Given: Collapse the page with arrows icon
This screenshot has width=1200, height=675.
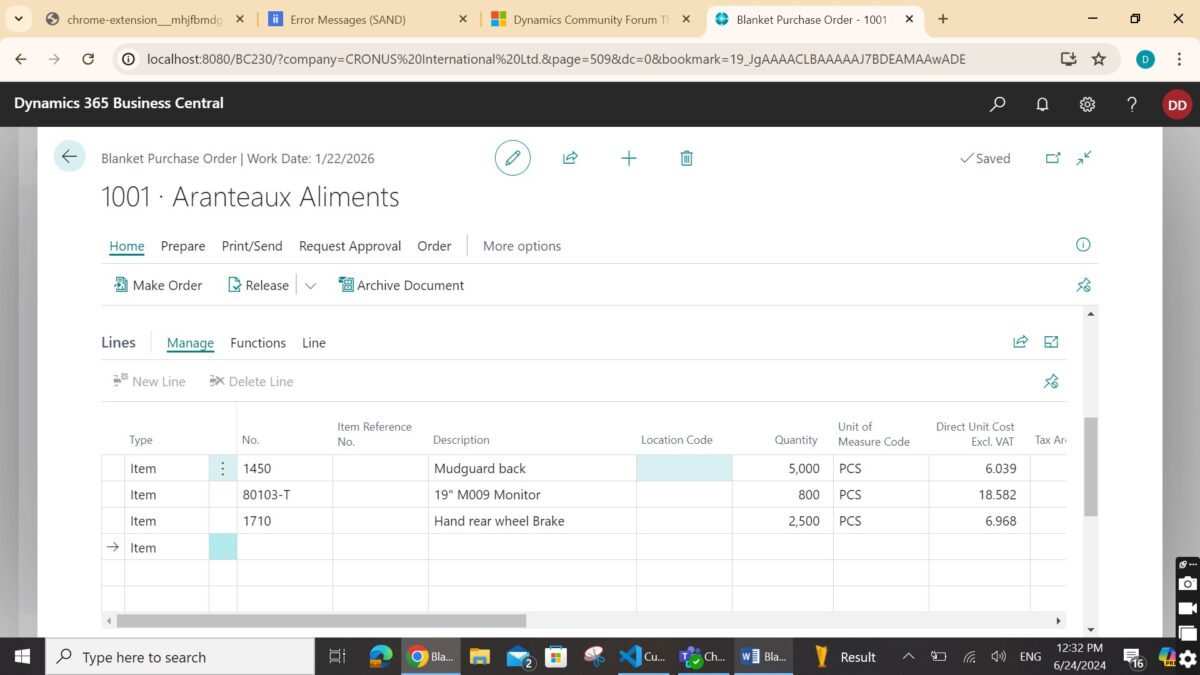Looking at the screenshot, I should tap(1084, 158).
